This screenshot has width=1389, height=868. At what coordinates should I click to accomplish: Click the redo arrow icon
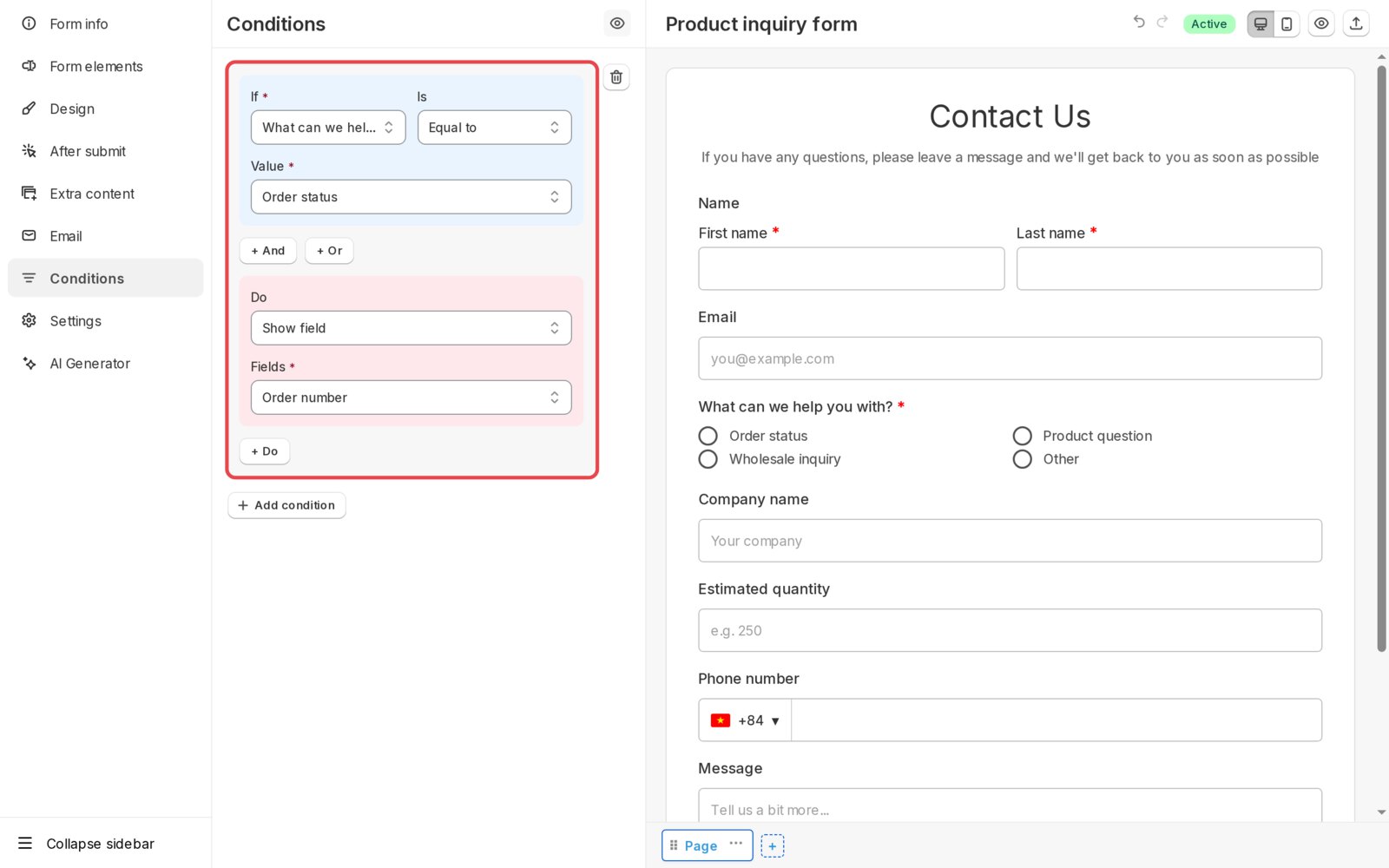[x=1162, y=22]
